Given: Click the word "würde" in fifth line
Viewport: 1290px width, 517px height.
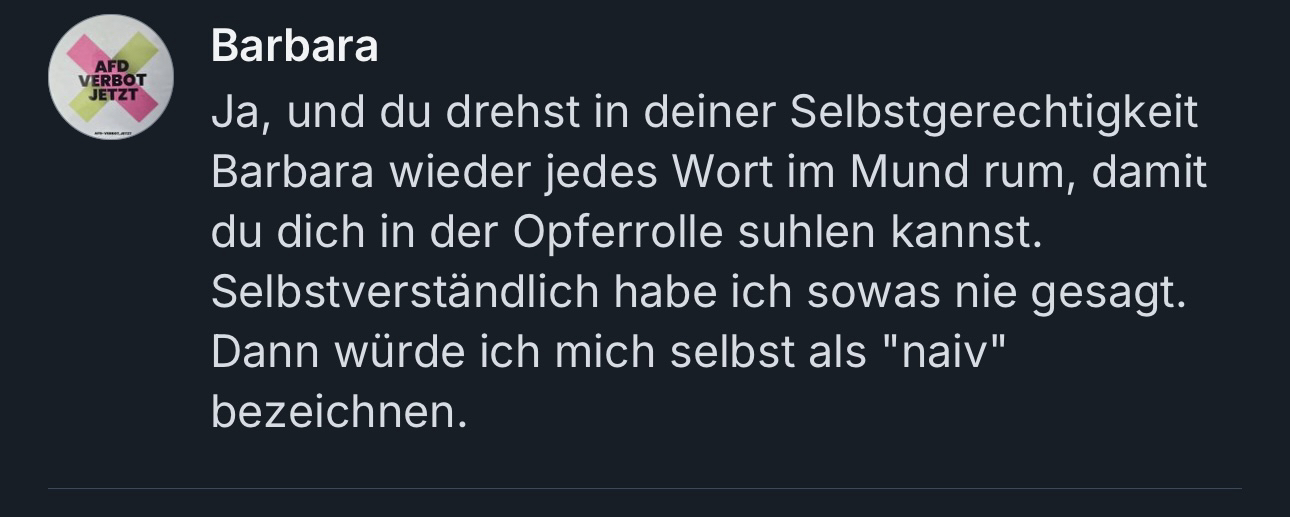Looking at the screenshot, I should click(x=368, y=353).
